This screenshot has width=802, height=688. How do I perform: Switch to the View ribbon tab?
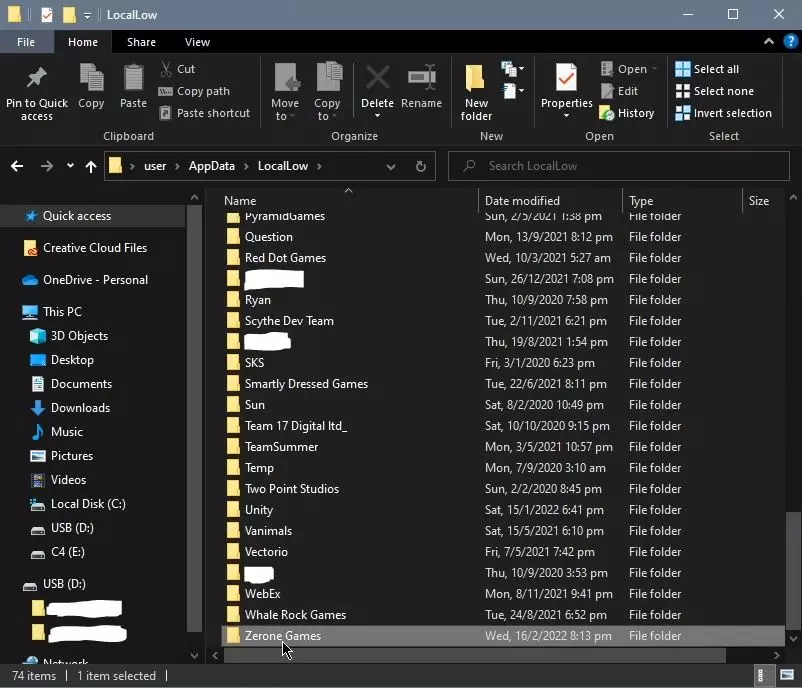pyautogui.click(x=197, y=42)
